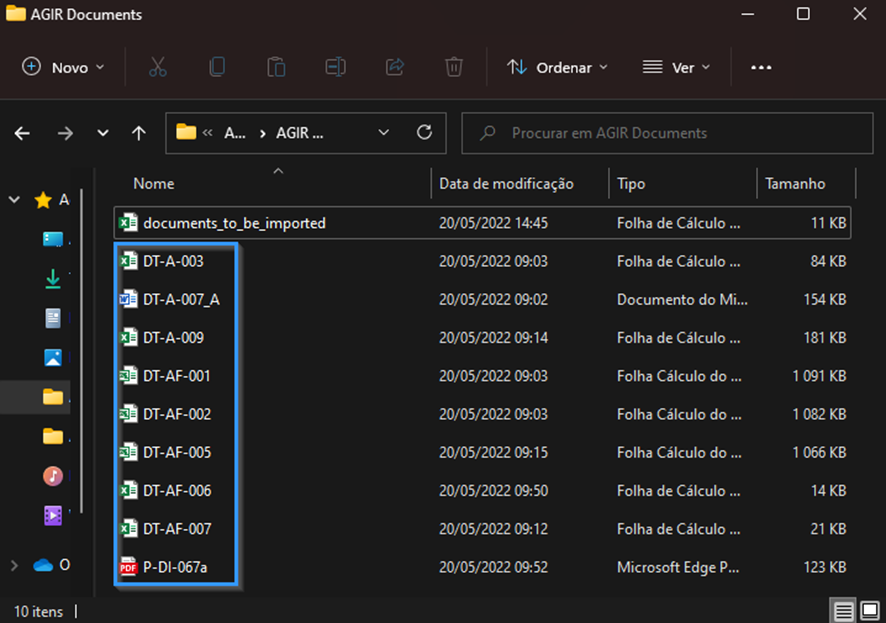Switch to details view in status bar

click(844, 611)
